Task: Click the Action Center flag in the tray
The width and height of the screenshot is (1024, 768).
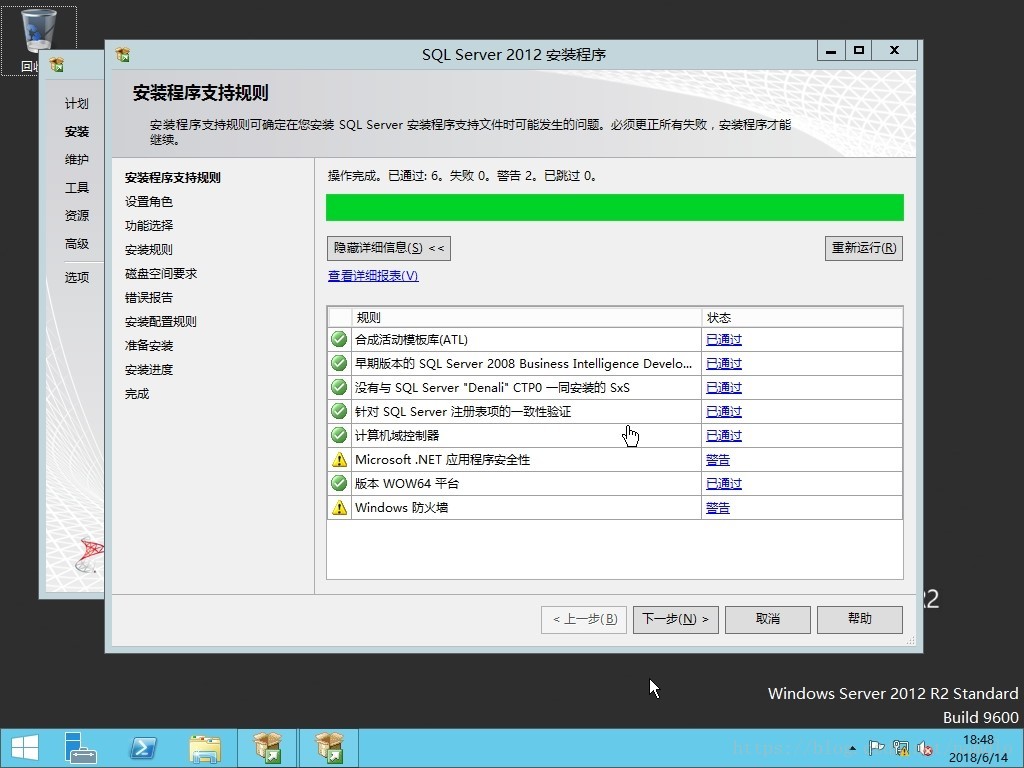Action: coord(876,748)
